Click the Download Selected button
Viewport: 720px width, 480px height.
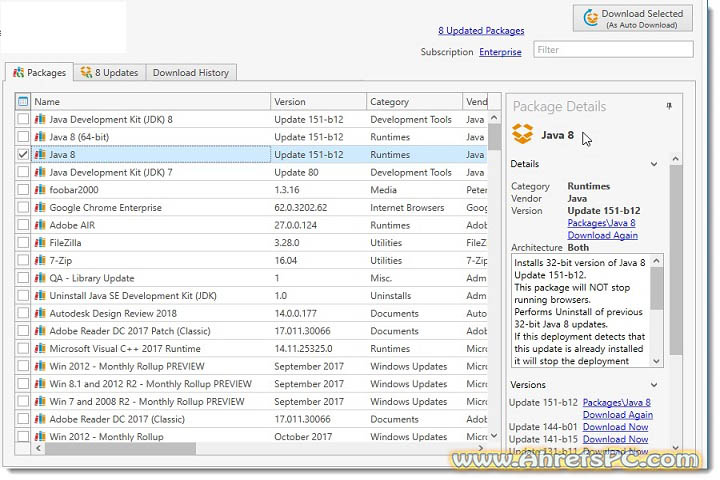coord(633,18)
